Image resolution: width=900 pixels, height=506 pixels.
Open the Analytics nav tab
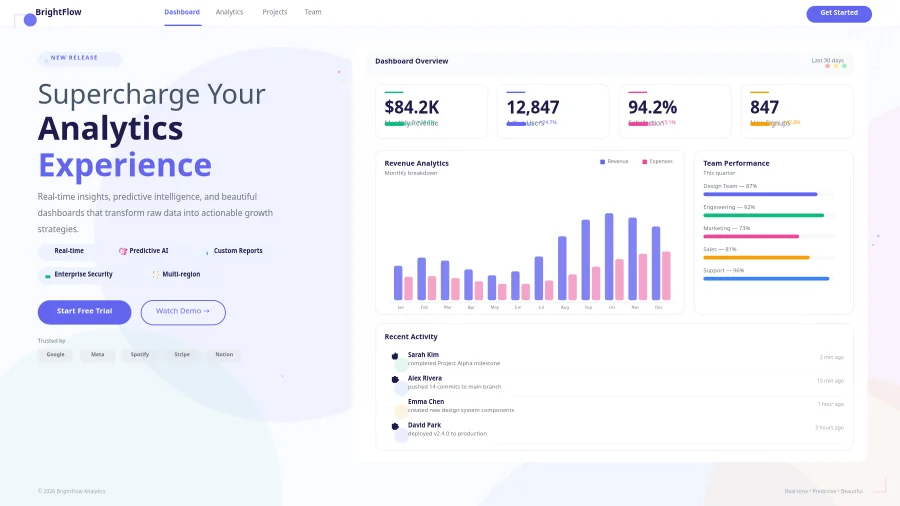pos(229,12)
